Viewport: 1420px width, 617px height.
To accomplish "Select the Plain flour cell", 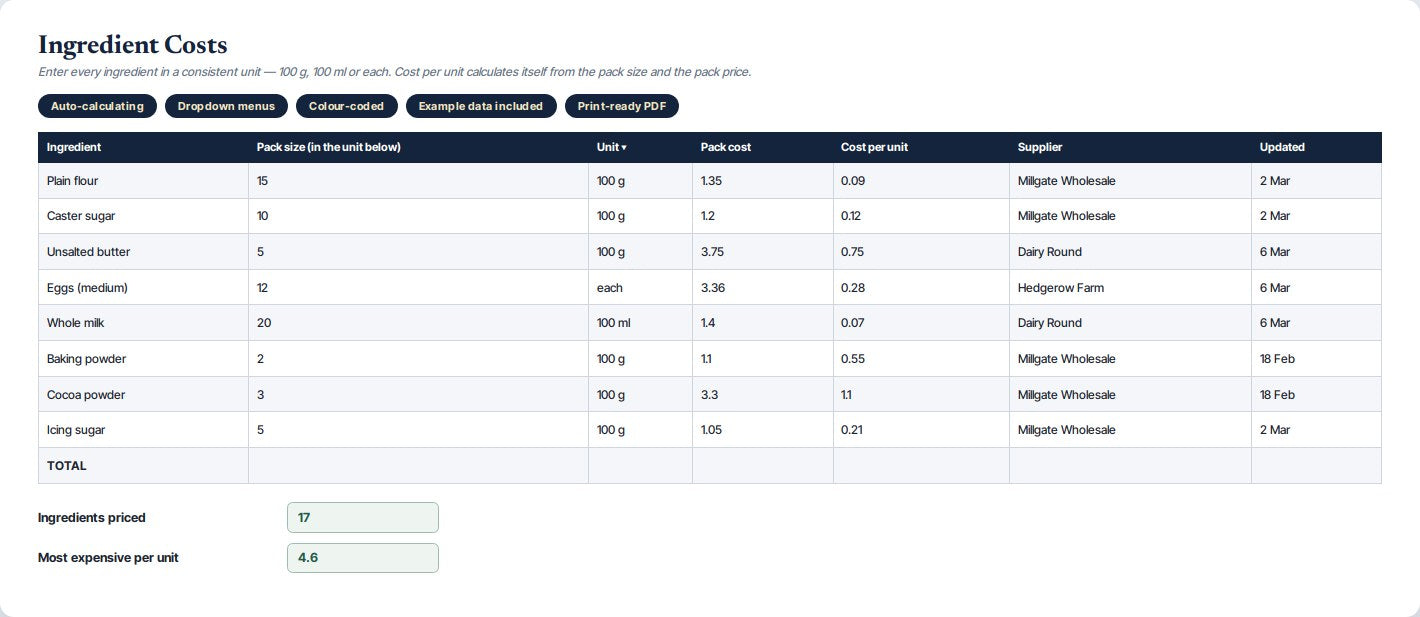I will click(x=143, y=181).
